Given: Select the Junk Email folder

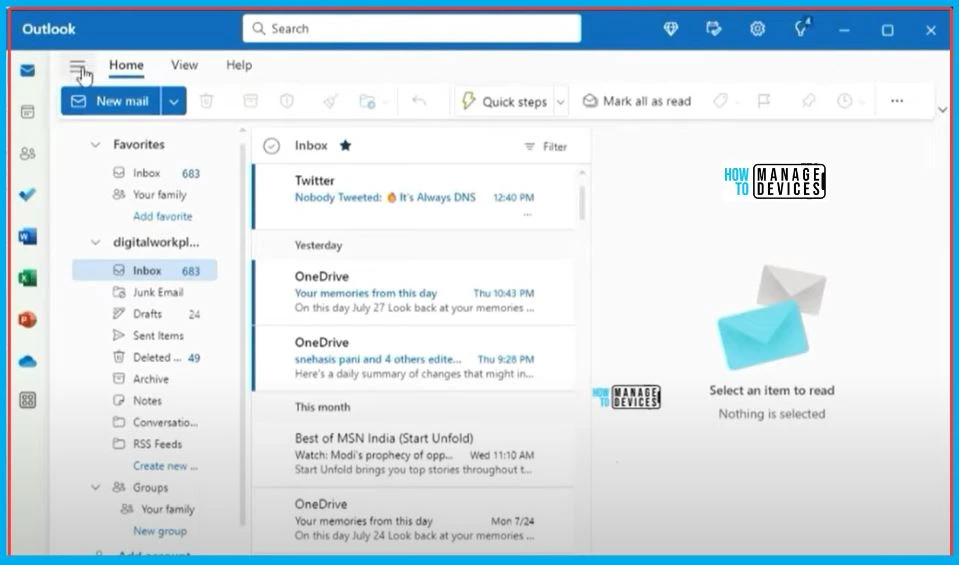Looking at the screenshot, I should click(145, 292).
